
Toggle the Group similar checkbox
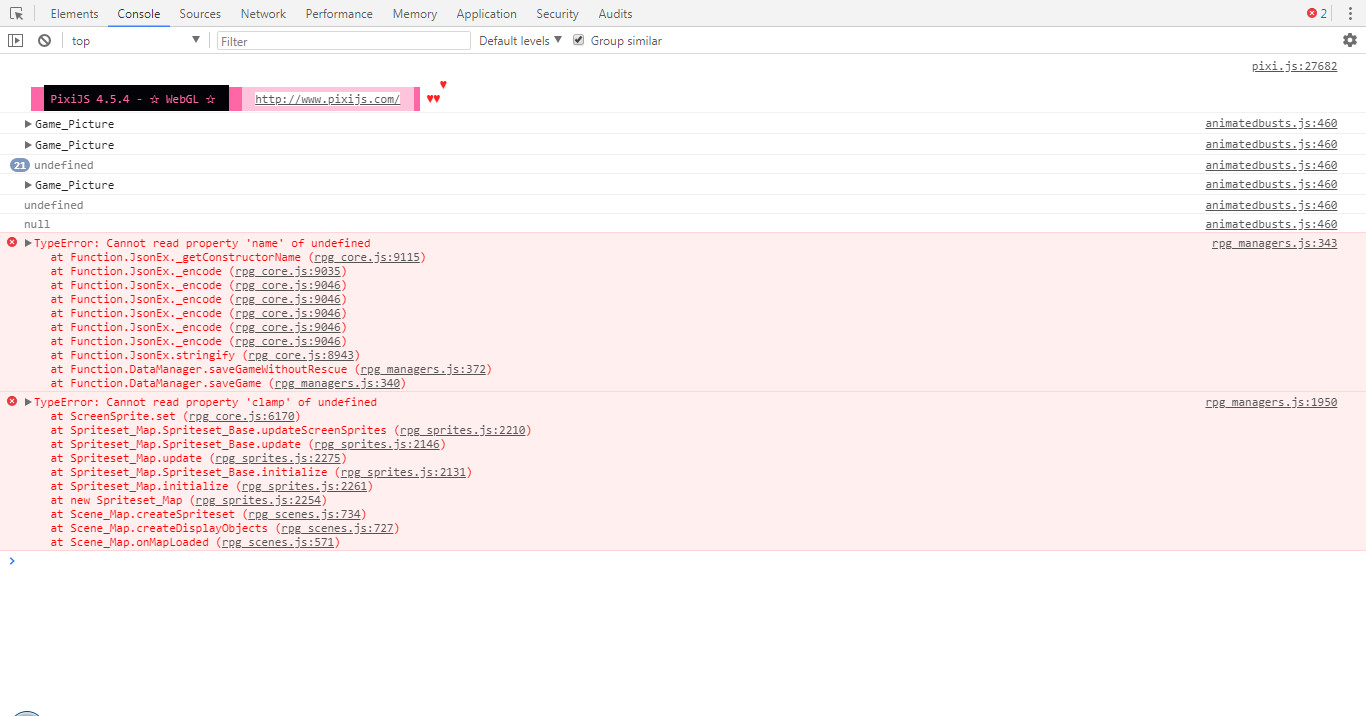[x=578, y=40]
